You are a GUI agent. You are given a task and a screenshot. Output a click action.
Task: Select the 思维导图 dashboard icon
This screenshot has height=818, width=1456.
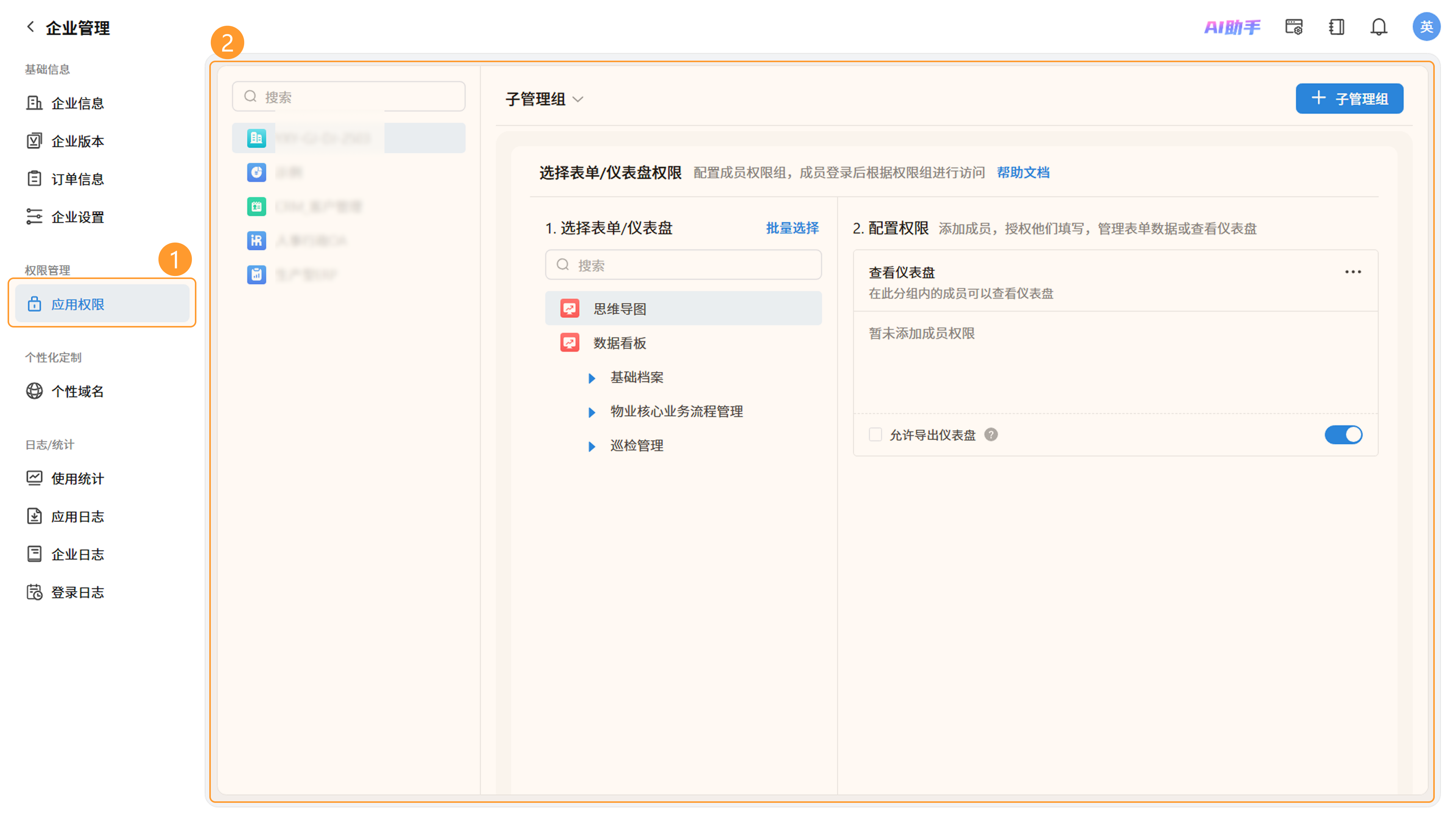point(569,309)
